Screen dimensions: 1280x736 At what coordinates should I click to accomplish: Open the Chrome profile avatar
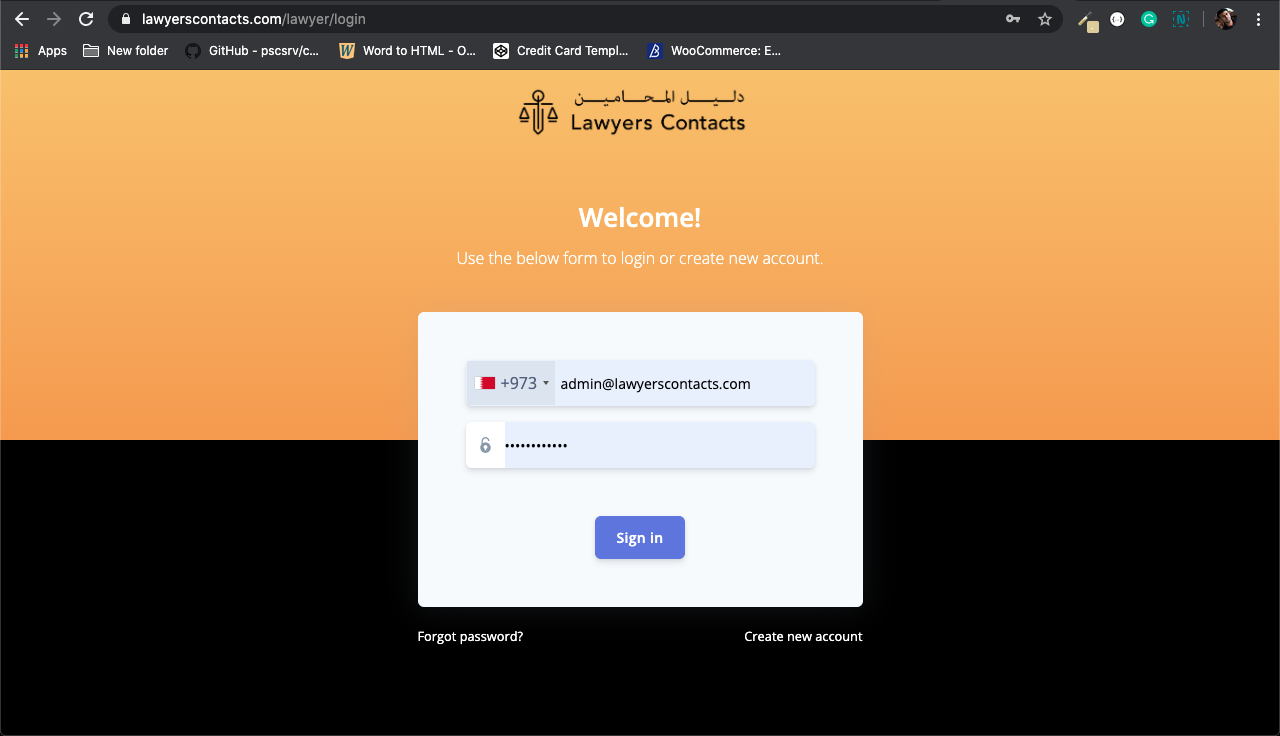1225,19
